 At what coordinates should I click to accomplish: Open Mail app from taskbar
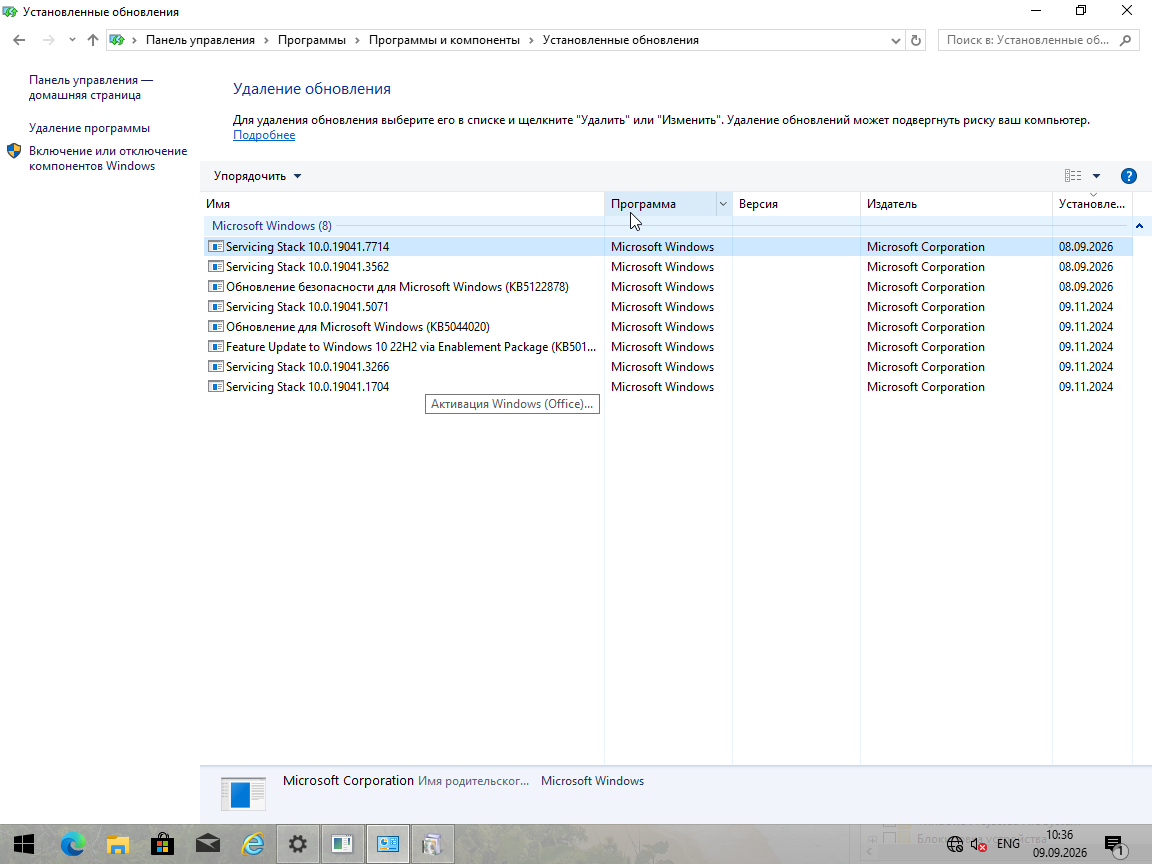(x=208, y=844)
